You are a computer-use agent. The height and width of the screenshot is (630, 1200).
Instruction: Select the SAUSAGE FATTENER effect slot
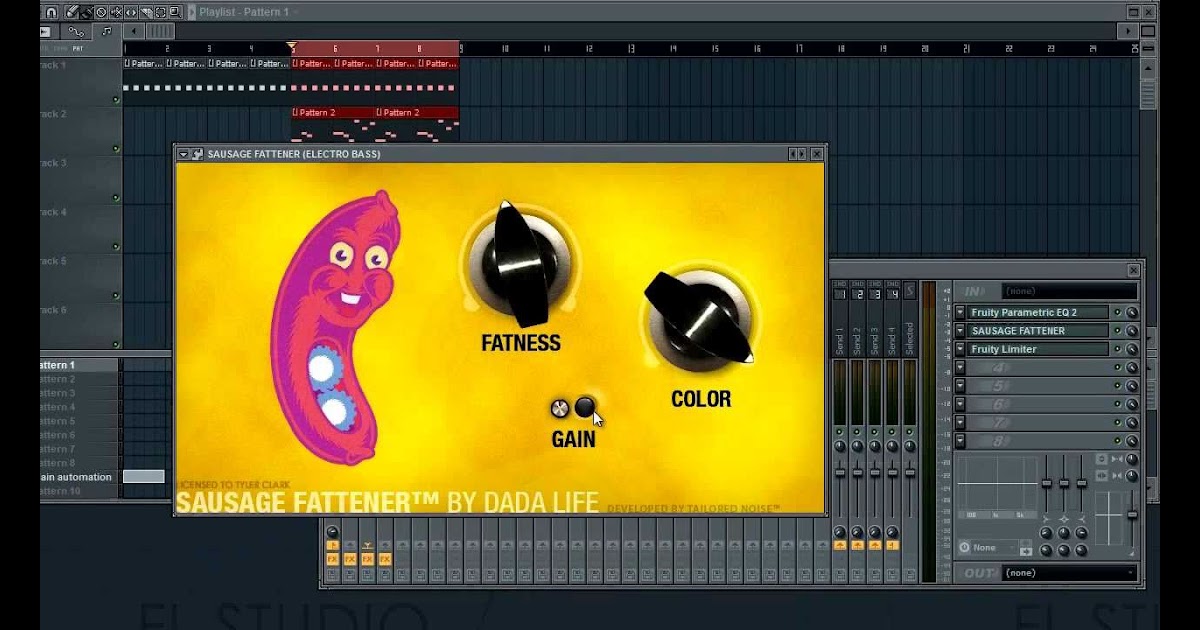[1038, 330]
